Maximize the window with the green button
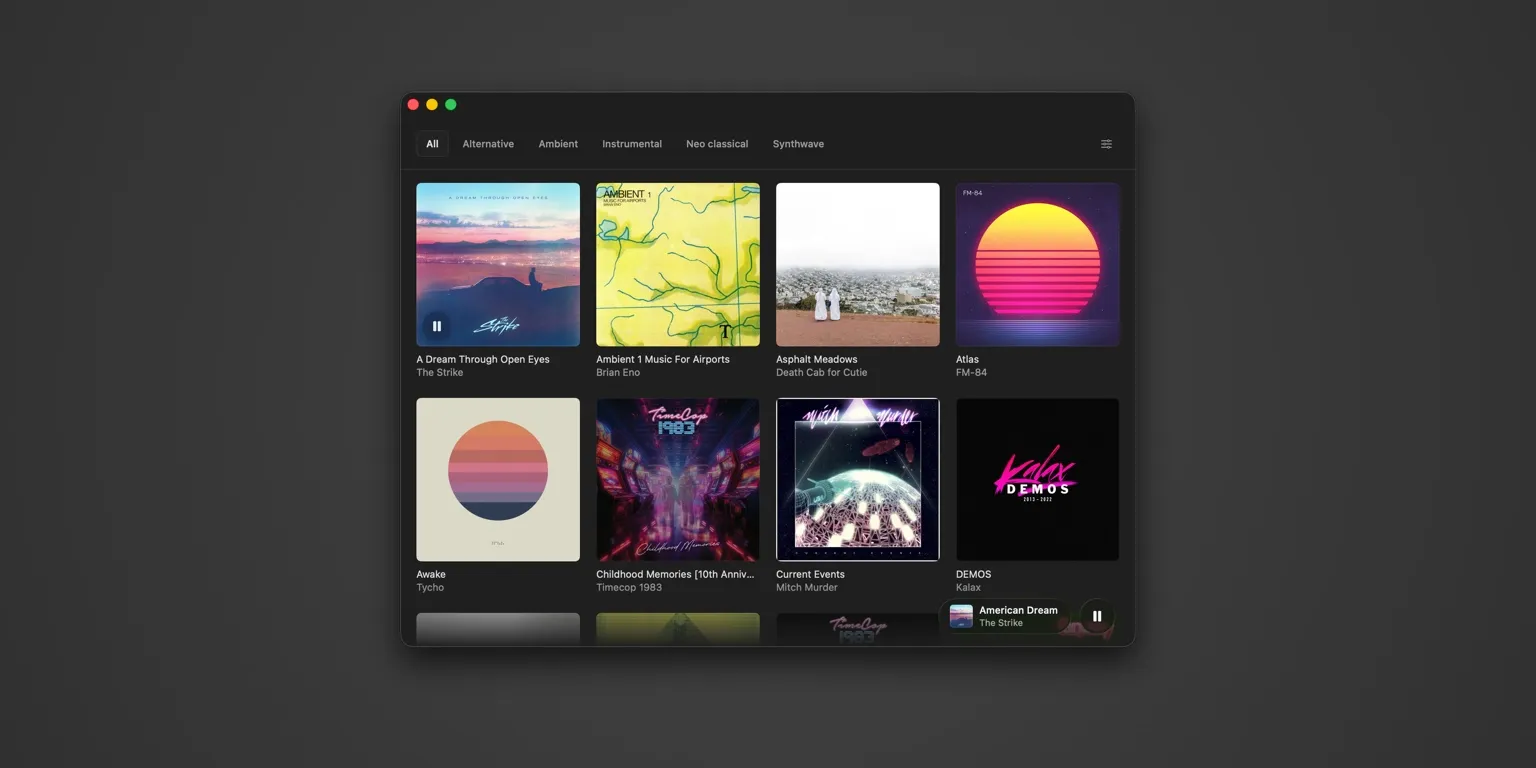Image resolution: width=1536 pixels, height=768 pixels. (451, 104)
